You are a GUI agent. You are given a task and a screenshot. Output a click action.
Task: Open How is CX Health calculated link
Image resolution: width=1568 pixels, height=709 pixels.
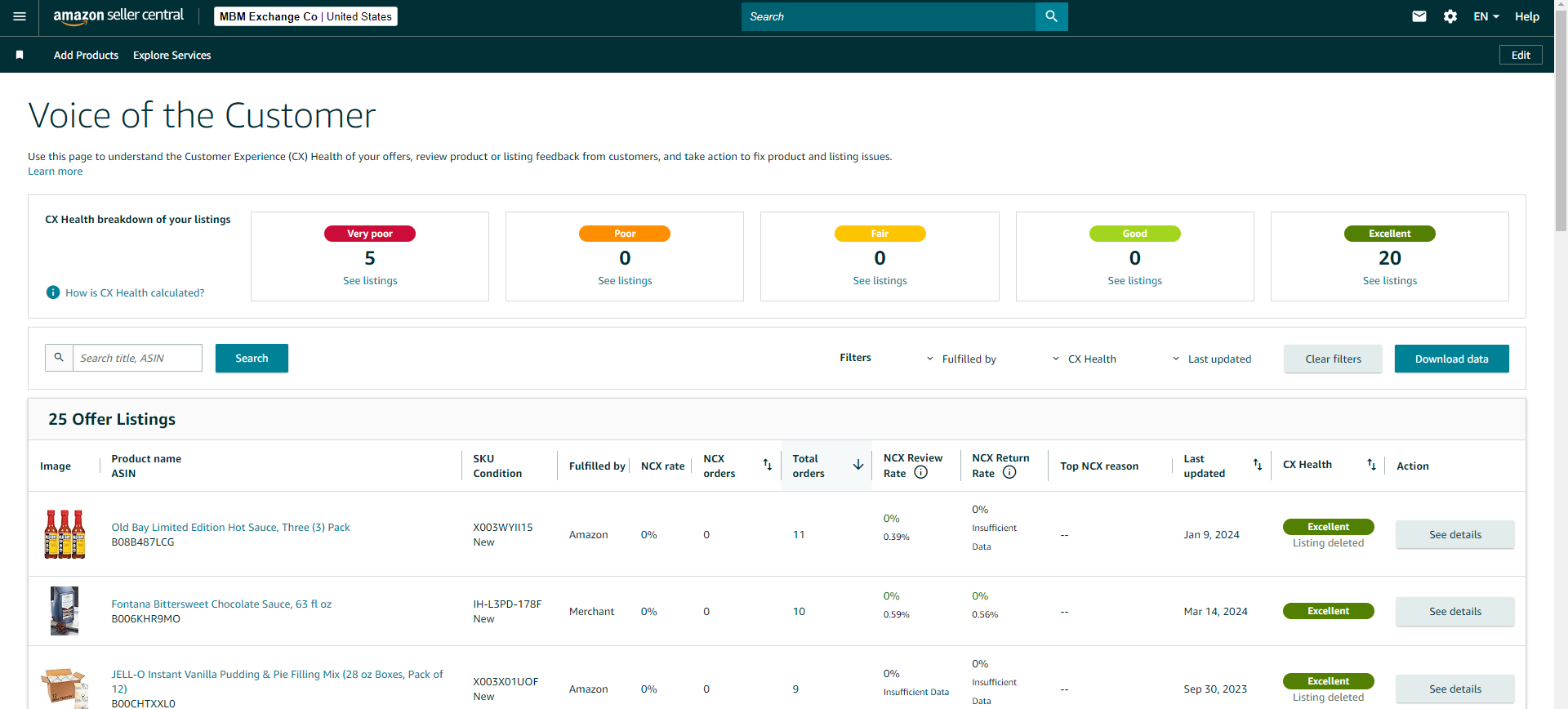[x=135, y=292]
